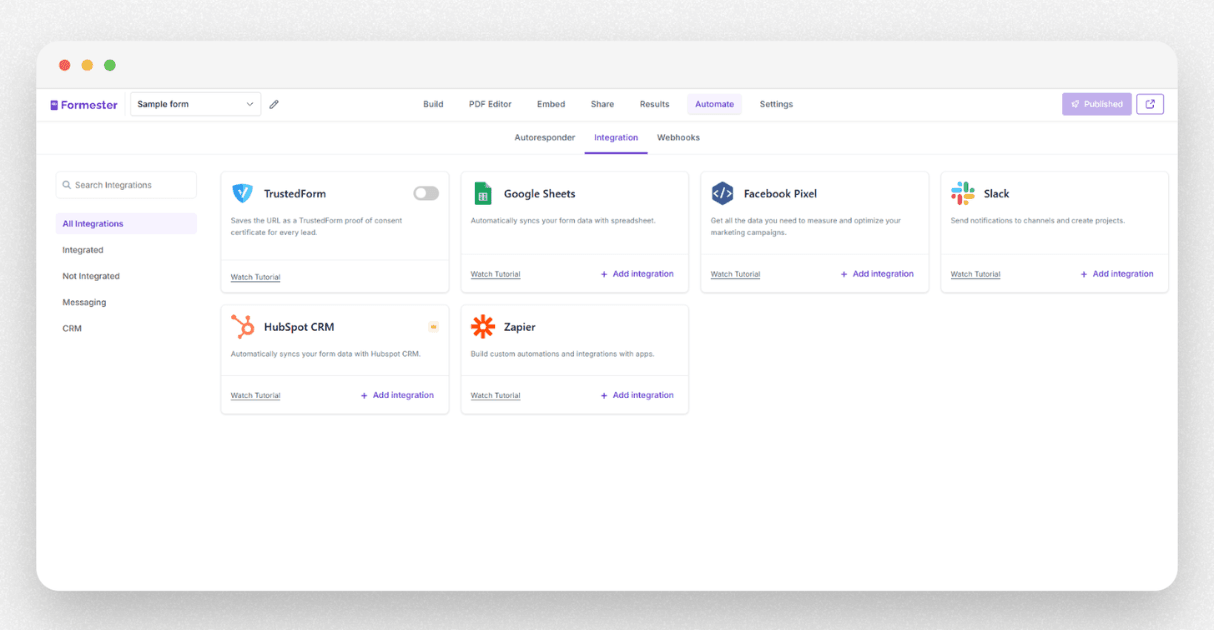Screen dimensions: 1214x630
Task: Click the HubSpot CRM card title
Action: pyautogui.click(x=299, y=327)
